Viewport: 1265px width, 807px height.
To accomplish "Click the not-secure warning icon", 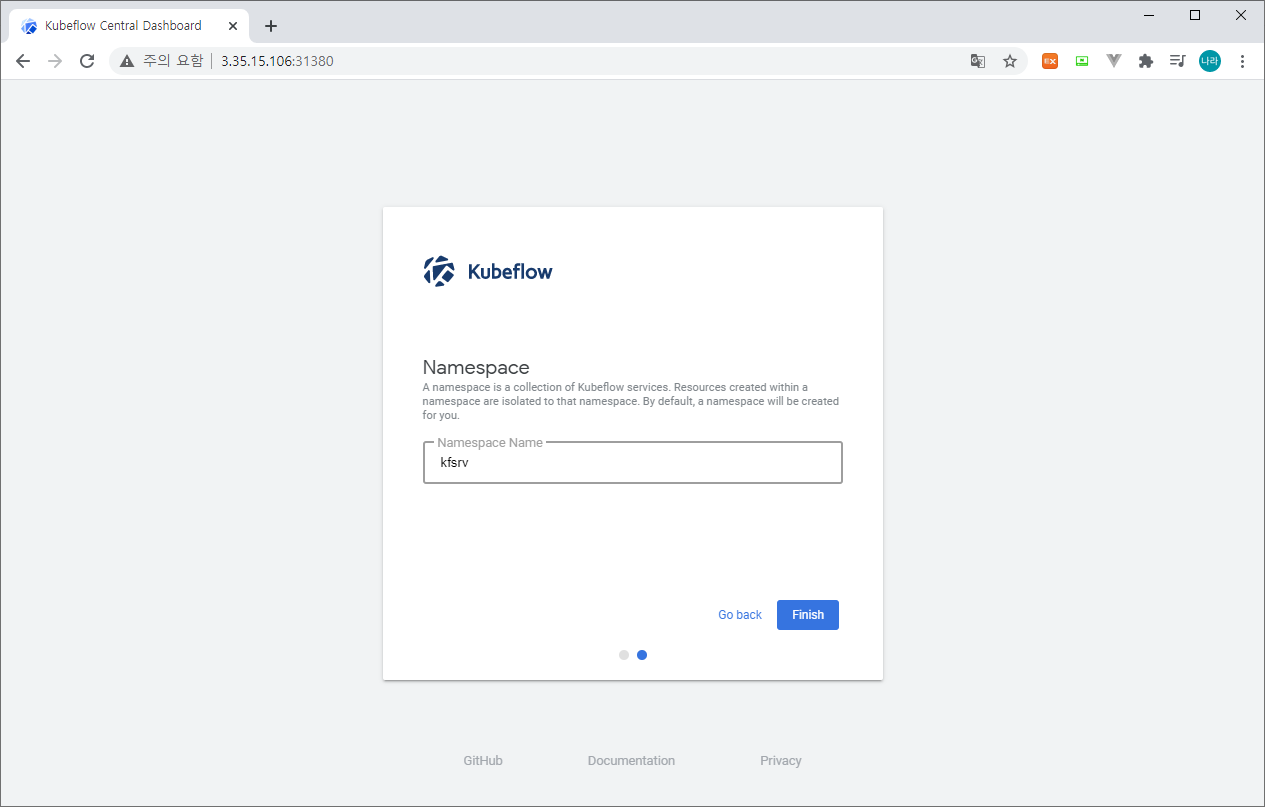I will click(x=127, y=61).
